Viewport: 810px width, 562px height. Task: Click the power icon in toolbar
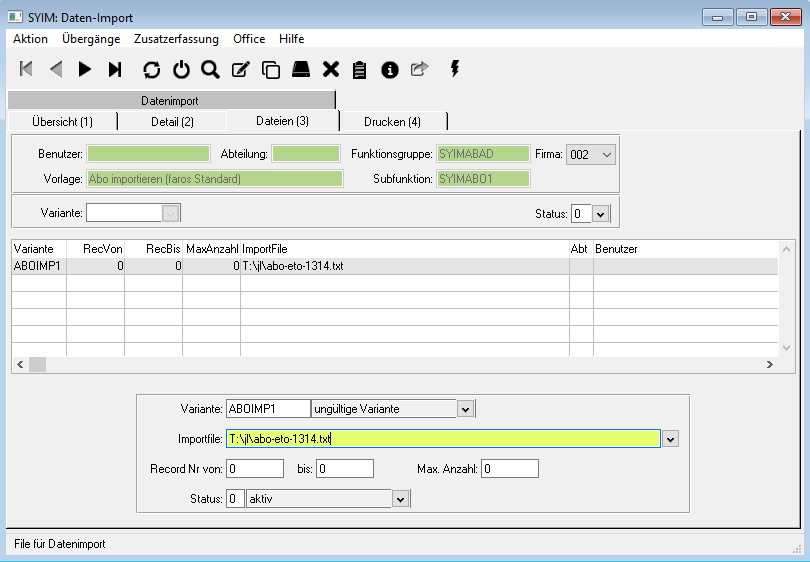[x=181, y=69]
